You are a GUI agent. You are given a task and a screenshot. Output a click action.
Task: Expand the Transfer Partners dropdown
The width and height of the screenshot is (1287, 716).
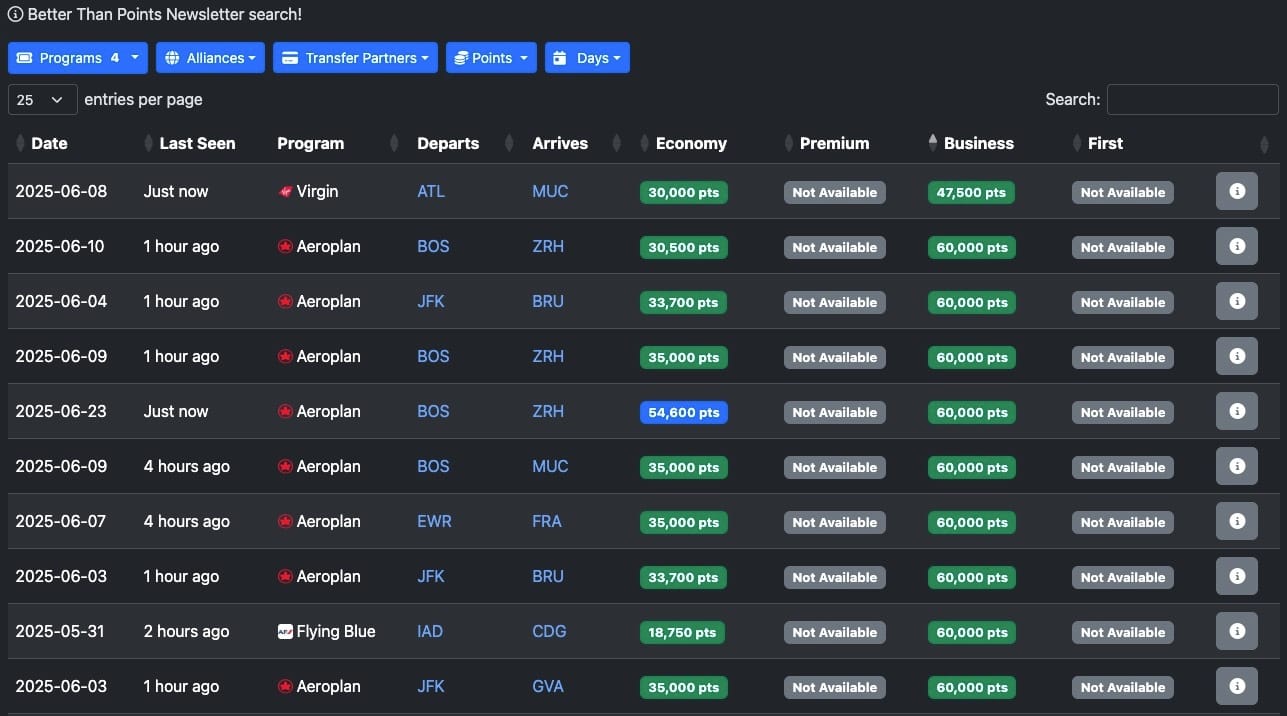pos(355,58)
